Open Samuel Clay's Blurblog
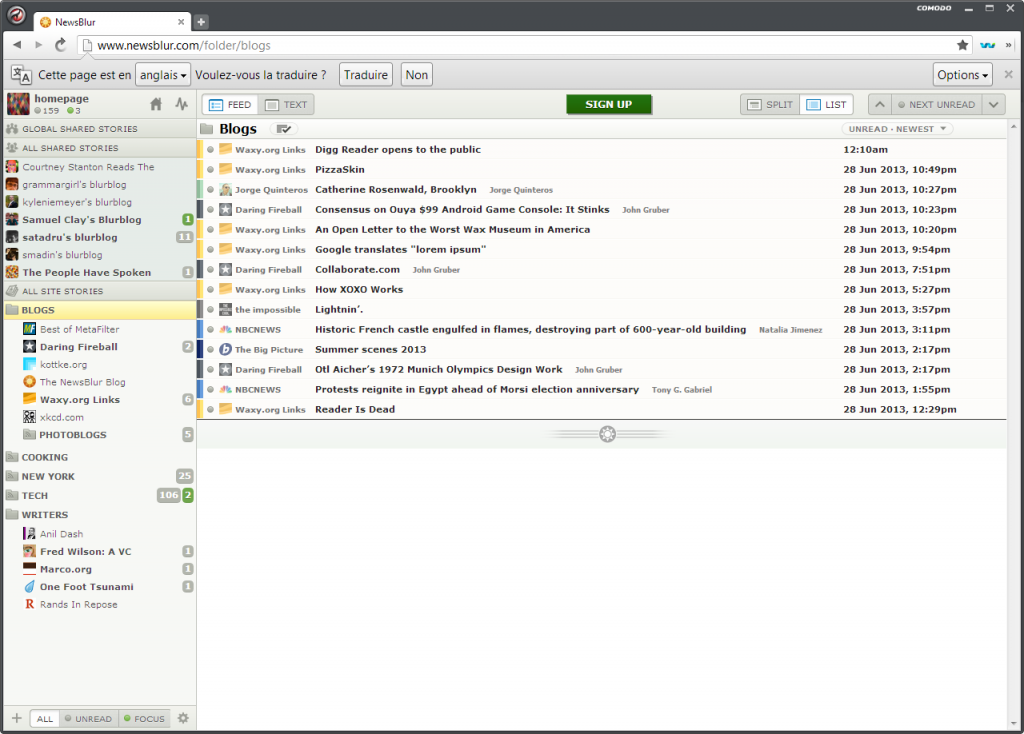1024x734 pixels. (99, 219)
